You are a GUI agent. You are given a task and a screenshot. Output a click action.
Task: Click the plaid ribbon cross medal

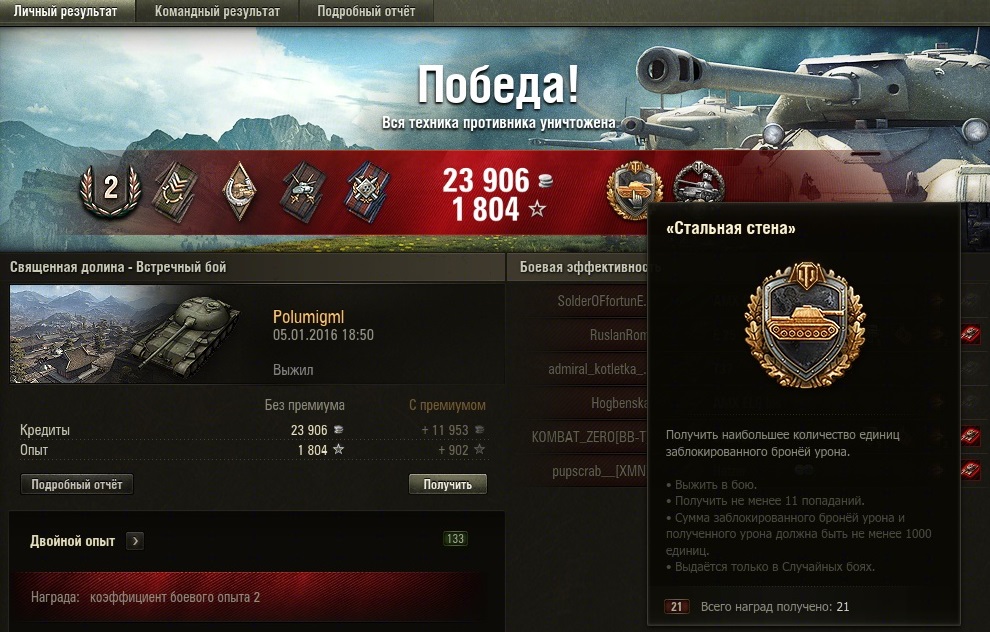point(367,192)
